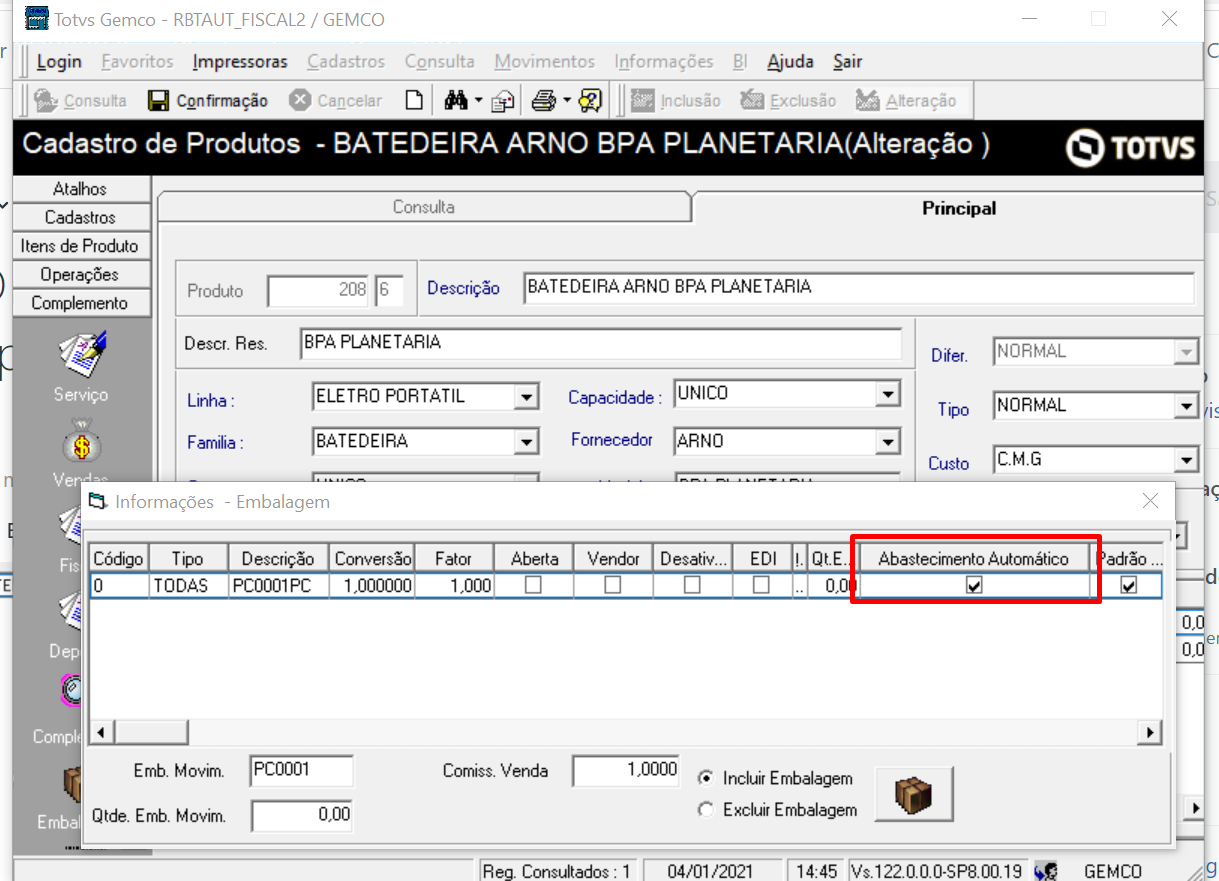Select the Excluir Embalagem radio button
This screenshot has width=1219, height=881.
pos(706,810)
